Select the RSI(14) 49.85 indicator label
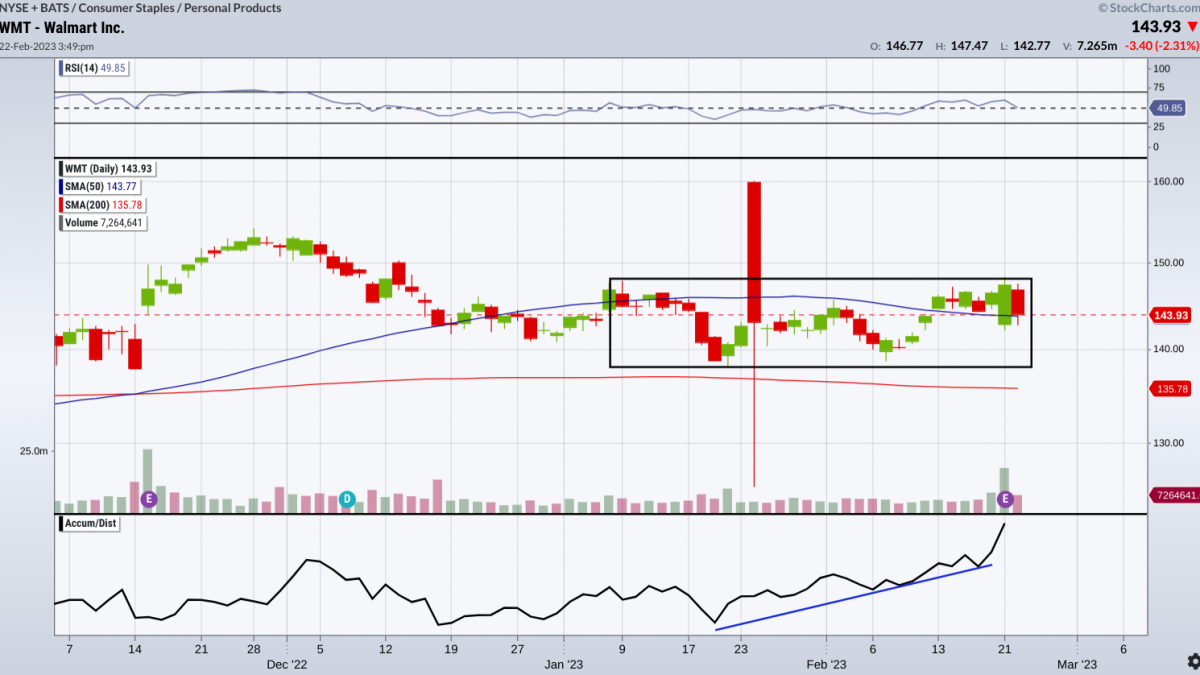The width and height of the screenshot is (1200, 675). coord(95,68)
